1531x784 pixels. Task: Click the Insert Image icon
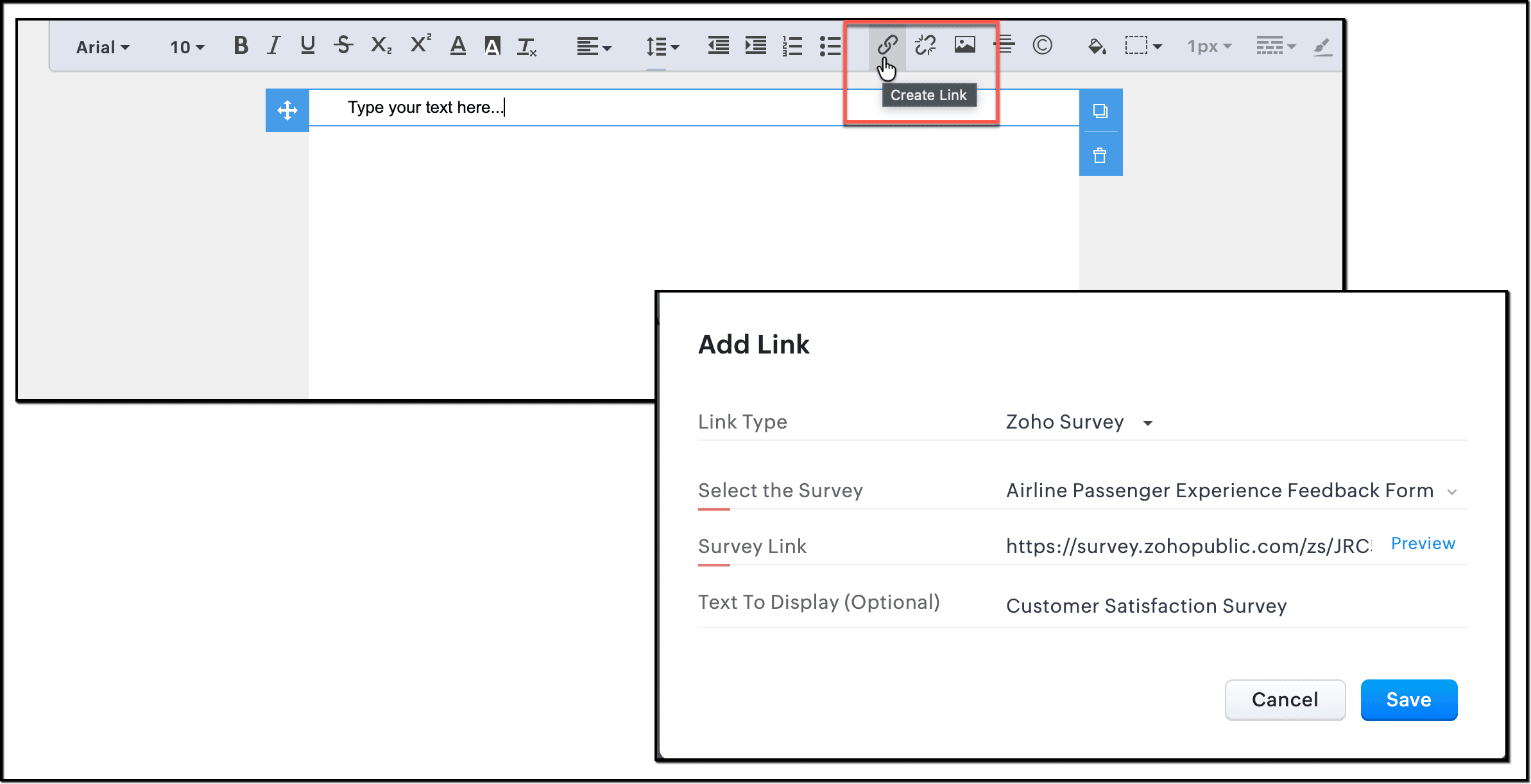(x=964, y=45)
